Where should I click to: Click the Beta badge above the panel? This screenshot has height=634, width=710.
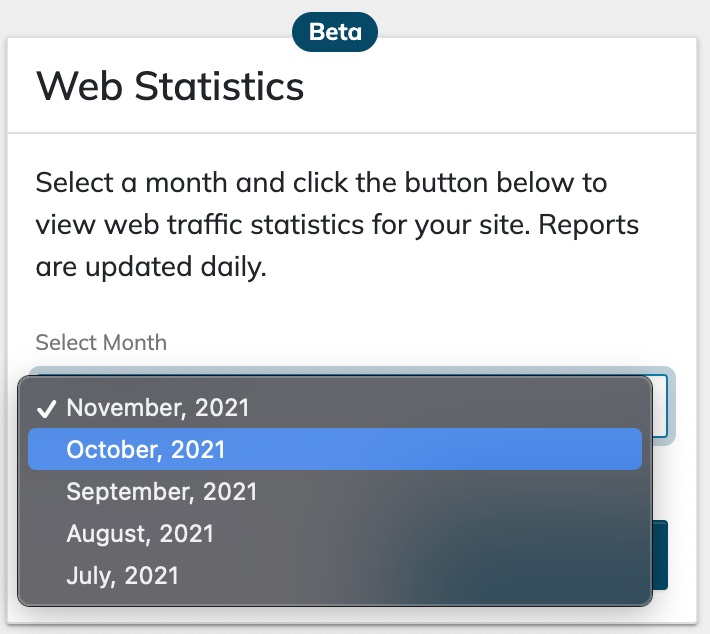pyautogui.click(x=335, y=33)
